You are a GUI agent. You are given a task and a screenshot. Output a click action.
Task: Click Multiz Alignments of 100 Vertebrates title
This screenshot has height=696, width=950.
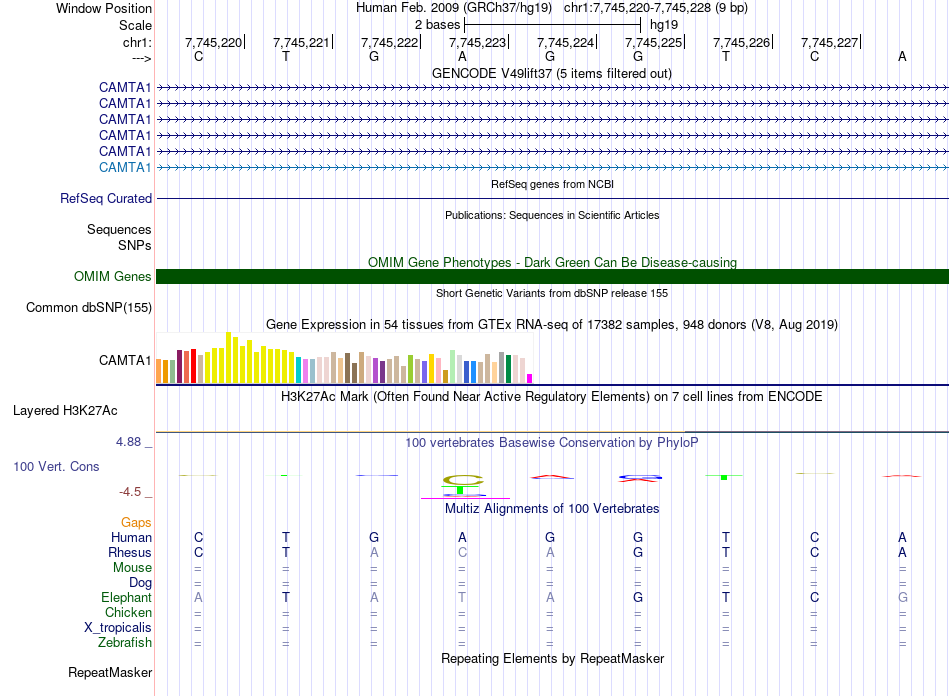[x=551, y=509]
